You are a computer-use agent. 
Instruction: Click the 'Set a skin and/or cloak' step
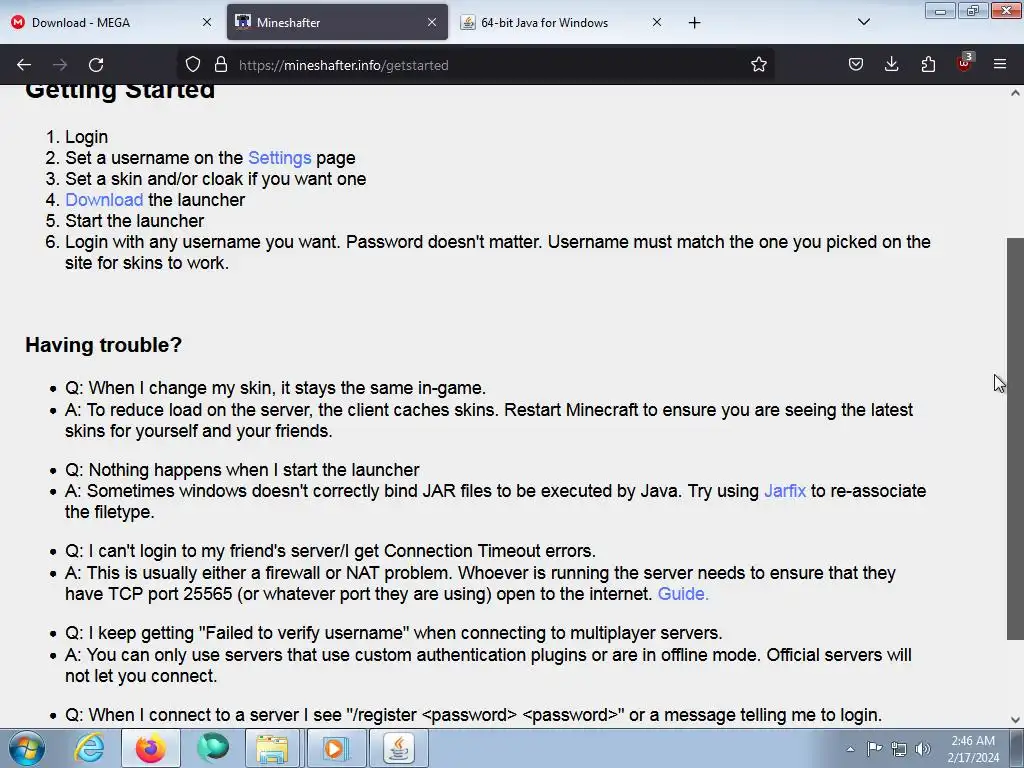(x=216, y=179)
